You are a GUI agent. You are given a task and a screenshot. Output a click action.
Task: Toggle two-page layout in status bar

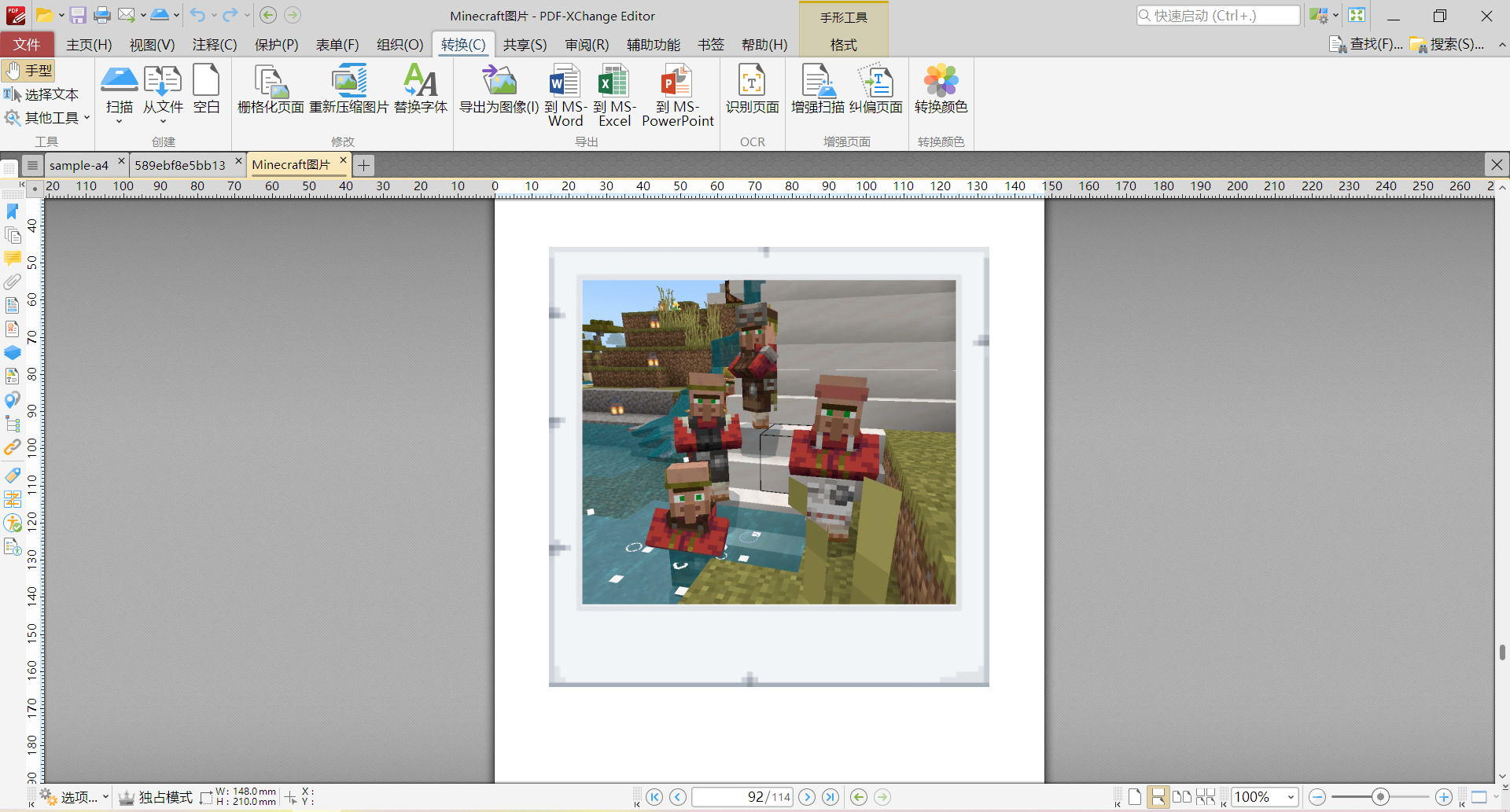pyautogui.click(x=1181, y=797)
